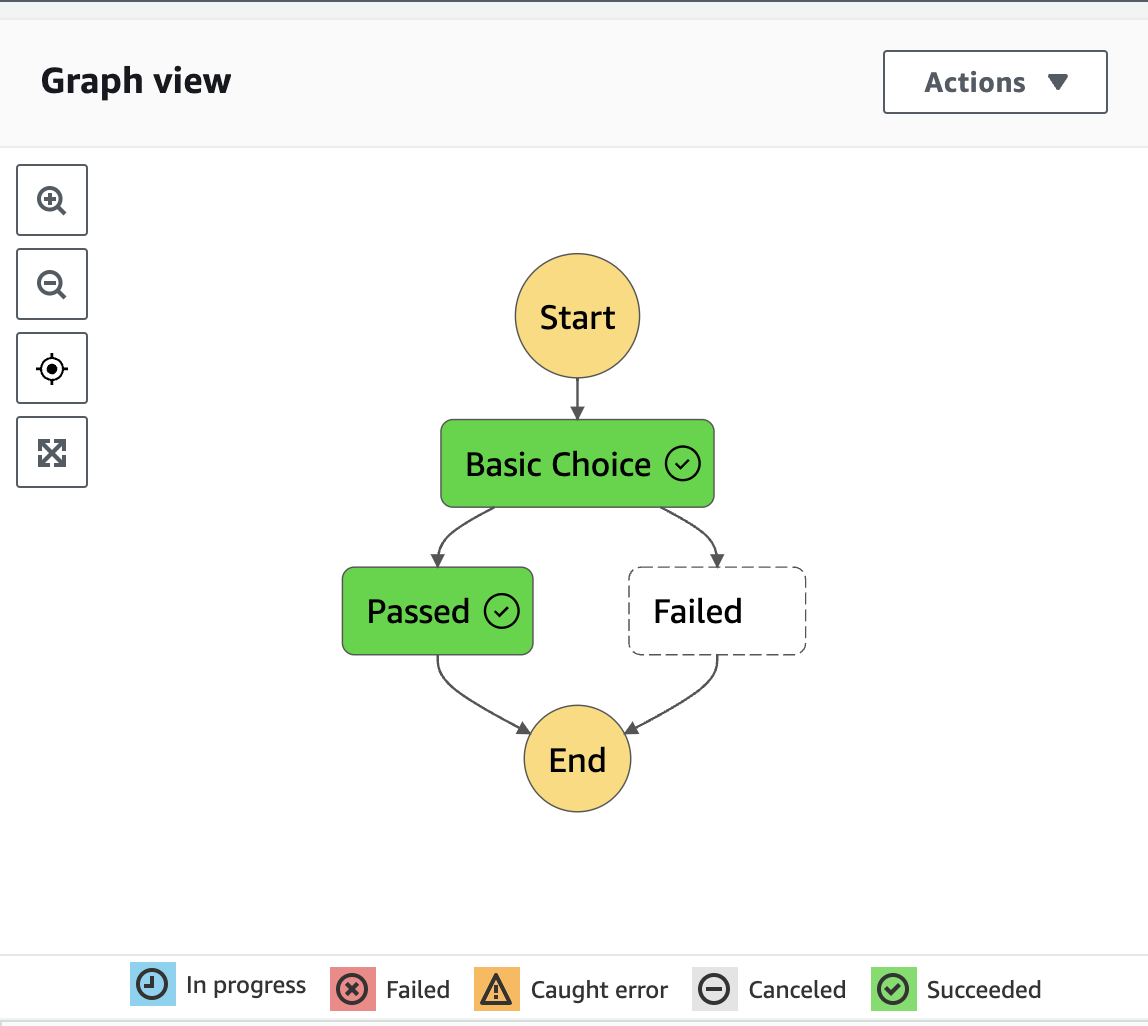
Task: Click the Start circle node
Action: (x=577, y=317)
